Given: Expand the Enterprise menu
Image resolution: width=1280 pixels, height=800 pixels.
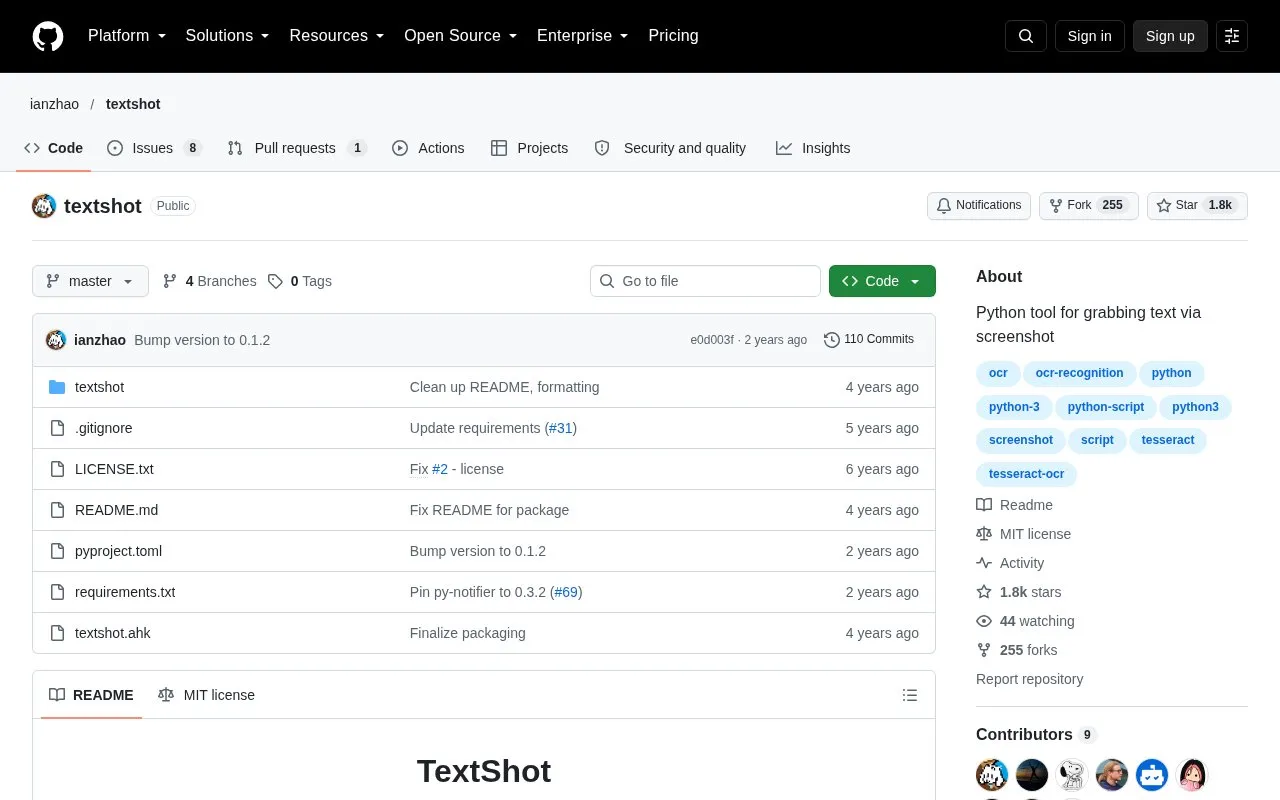Looking at the screenshot, I should pyautogui.click(x=583, y=36).
